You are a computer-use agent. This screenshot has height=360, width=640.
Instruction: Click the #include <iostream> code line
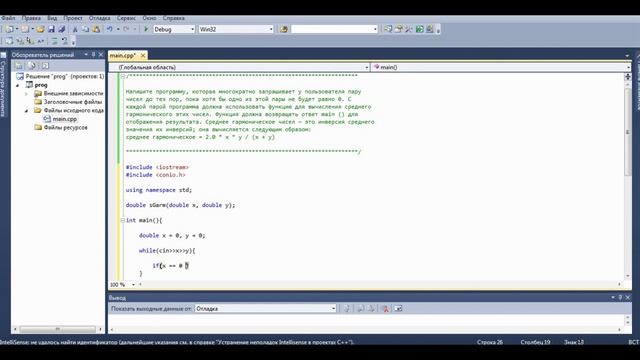(157, 167)
